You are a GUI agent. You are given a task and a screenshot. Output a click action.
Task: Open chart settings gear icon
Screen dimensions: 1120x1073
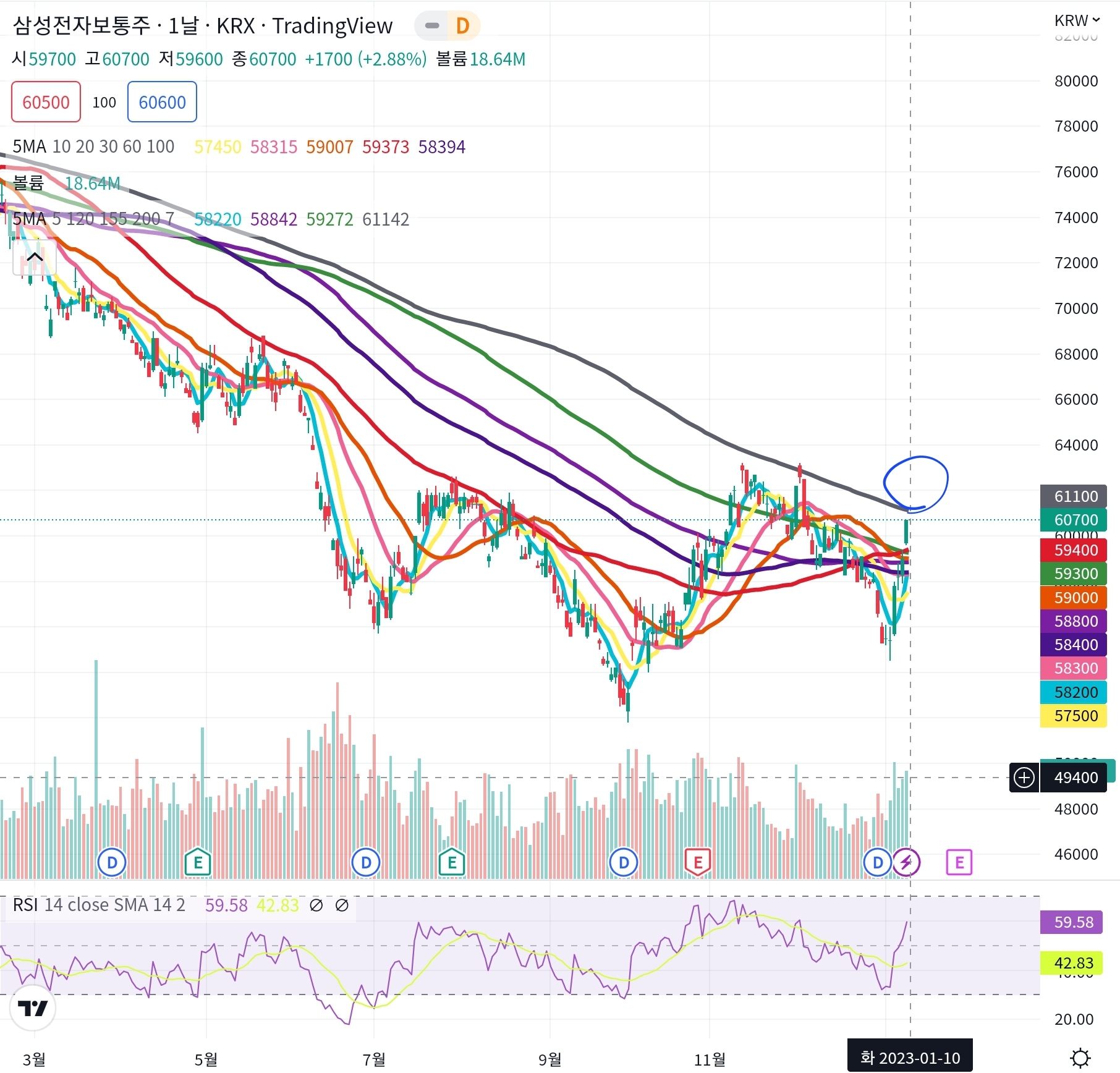point(1080,1058)
